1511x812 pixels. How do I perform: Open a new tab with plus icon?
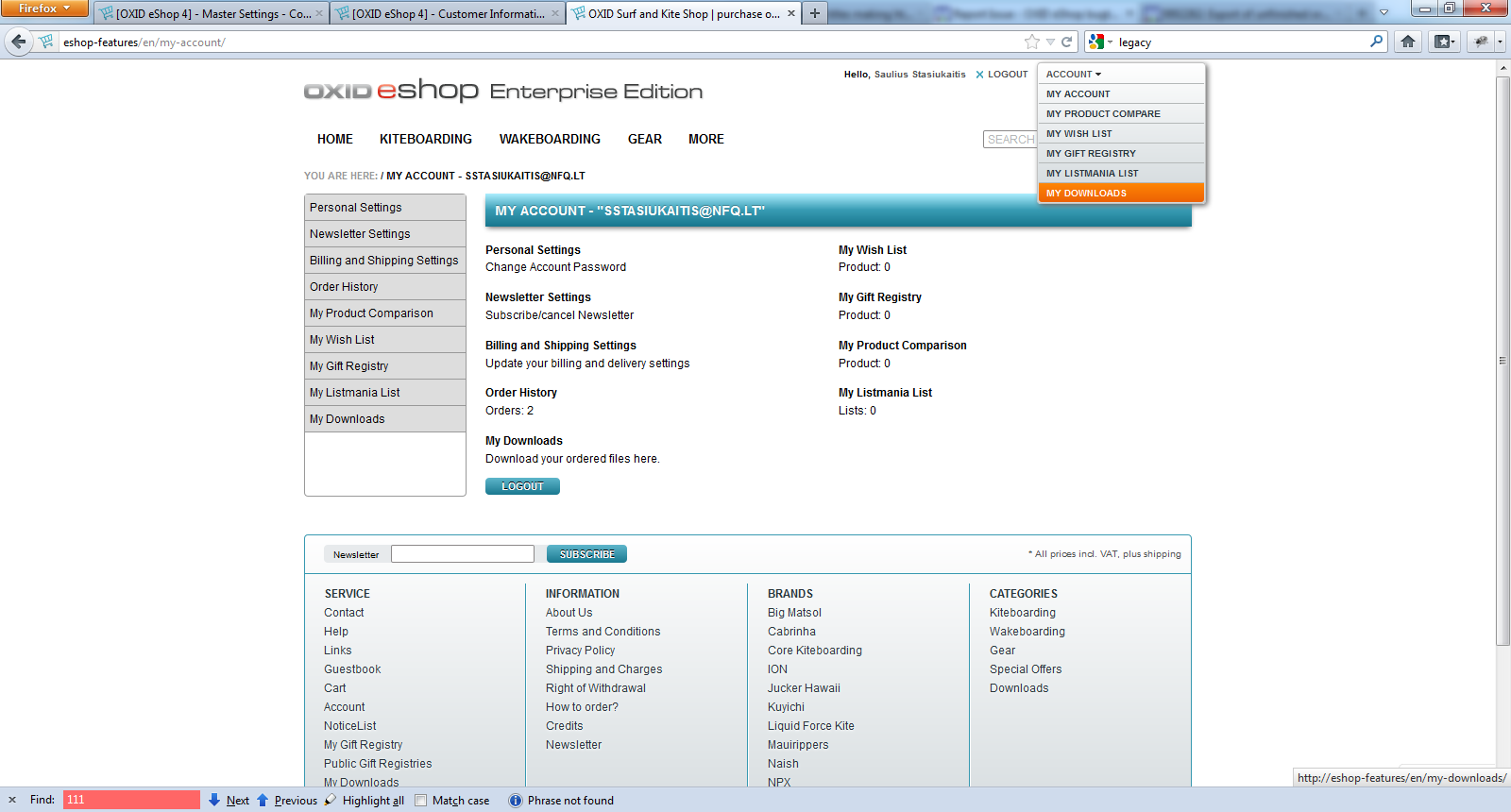[x=814, y=13]
